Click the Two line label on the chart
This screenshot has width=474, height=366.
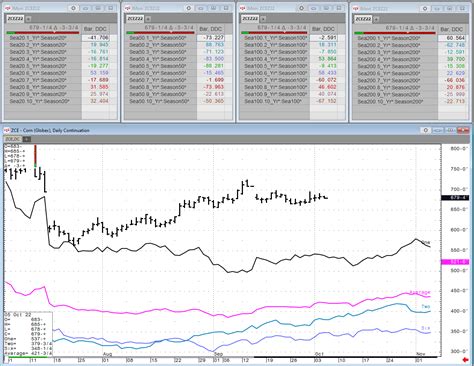click(x=426, y=307)
